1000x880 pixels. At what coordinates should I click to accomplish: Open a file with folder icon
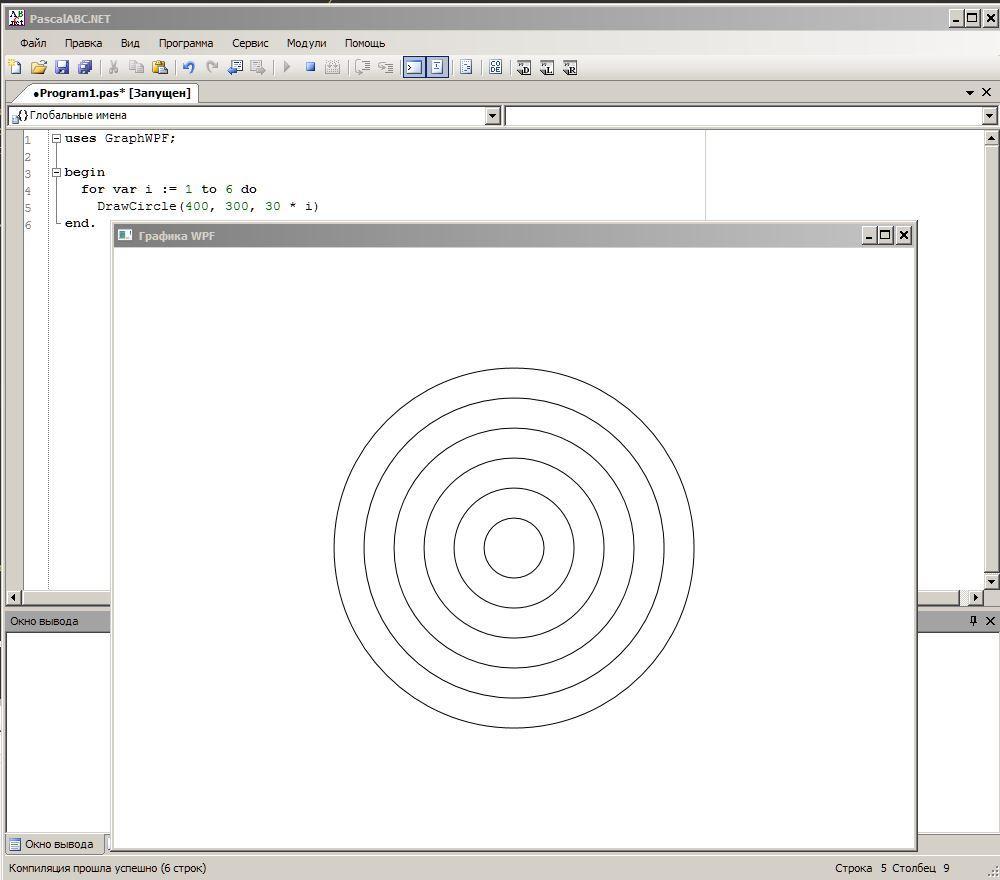pos(38,67)
